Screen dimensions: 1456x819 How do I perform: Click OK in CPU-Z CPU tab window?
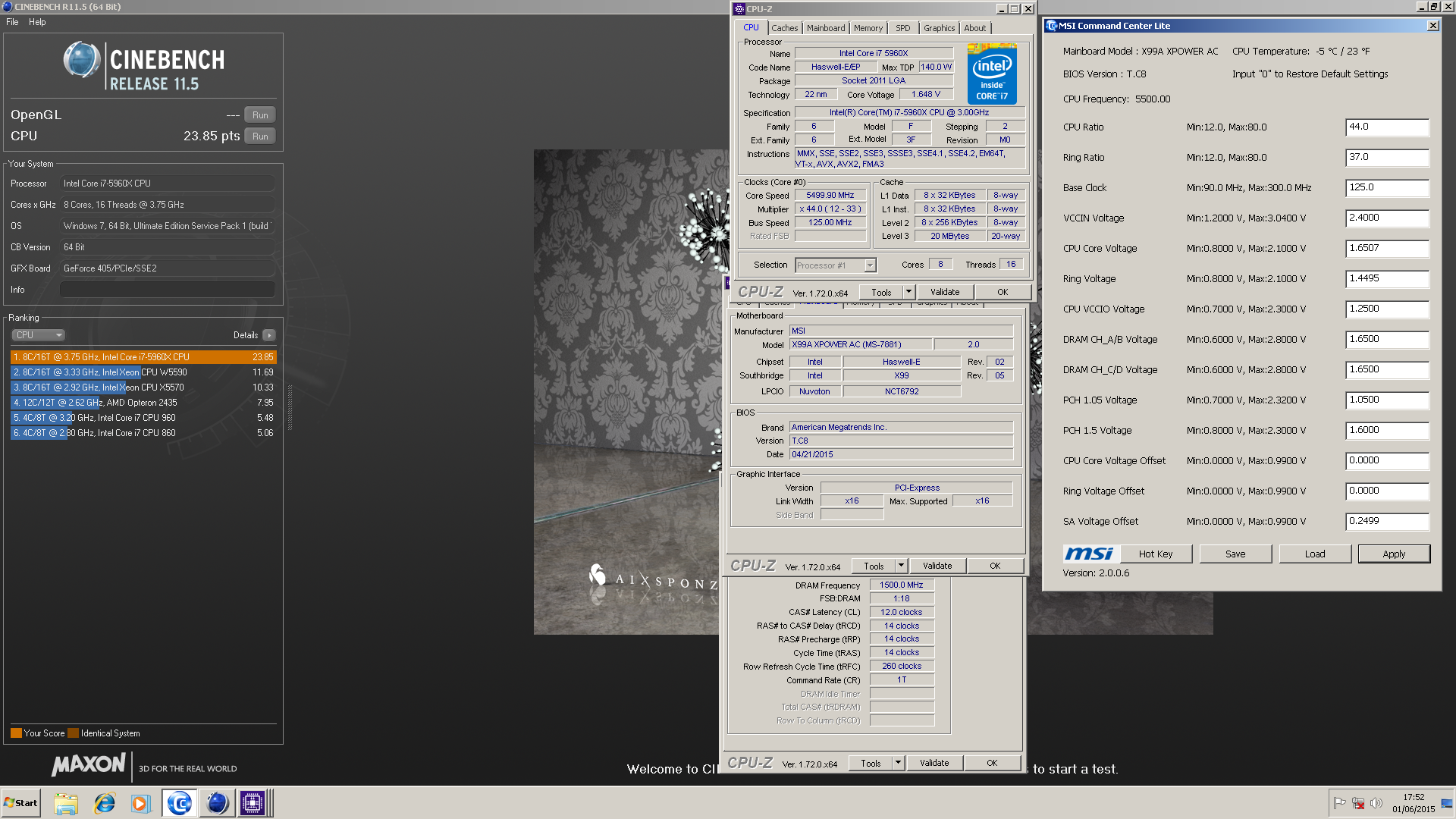[1003, 292]
